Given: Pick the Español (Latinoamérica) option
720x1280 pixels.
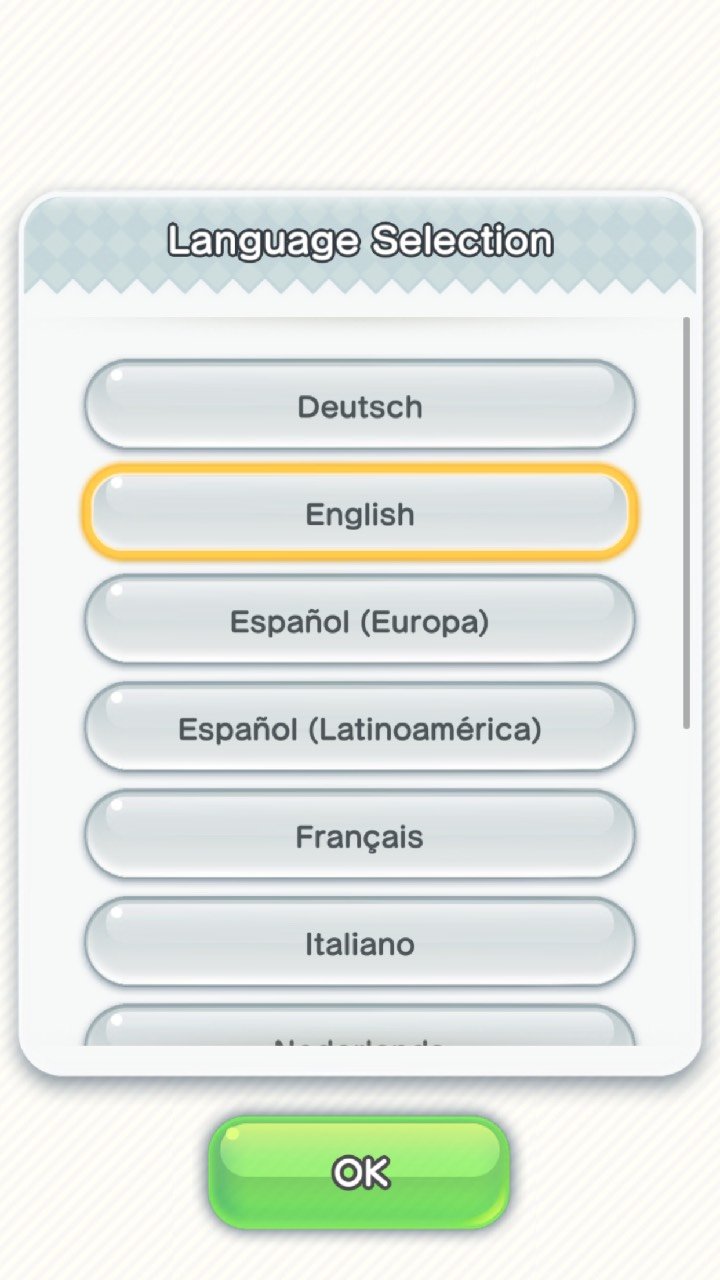Looking at the screenshot, I should [359, 729].
